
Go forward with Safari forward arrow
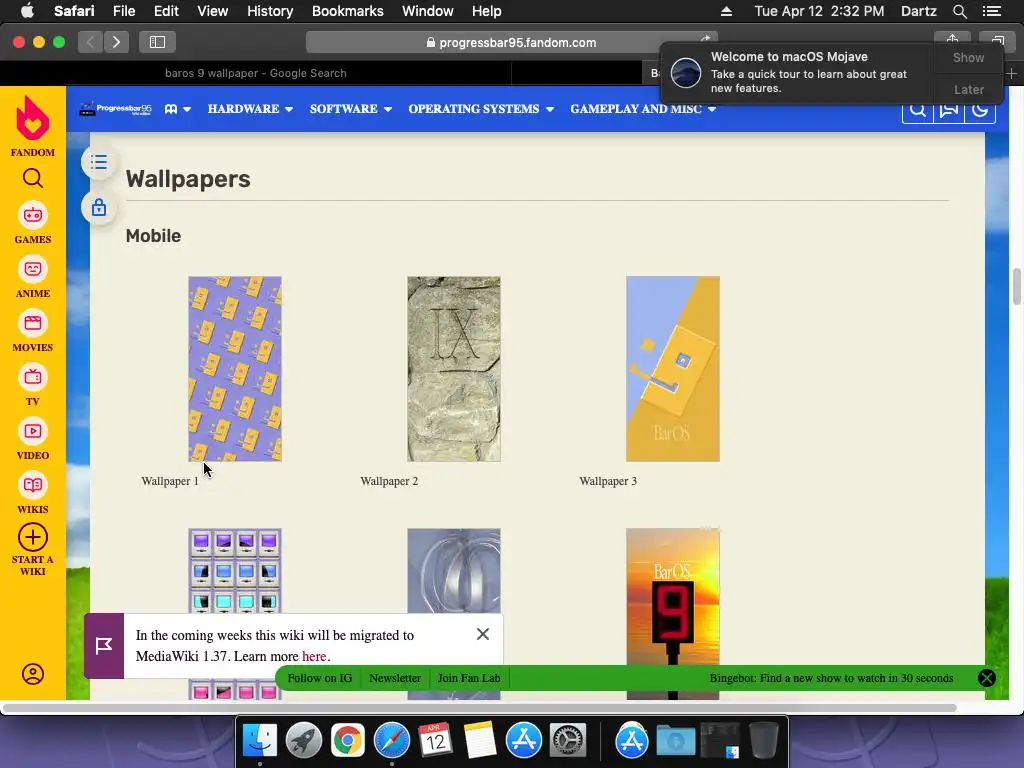tap(116, 42)
